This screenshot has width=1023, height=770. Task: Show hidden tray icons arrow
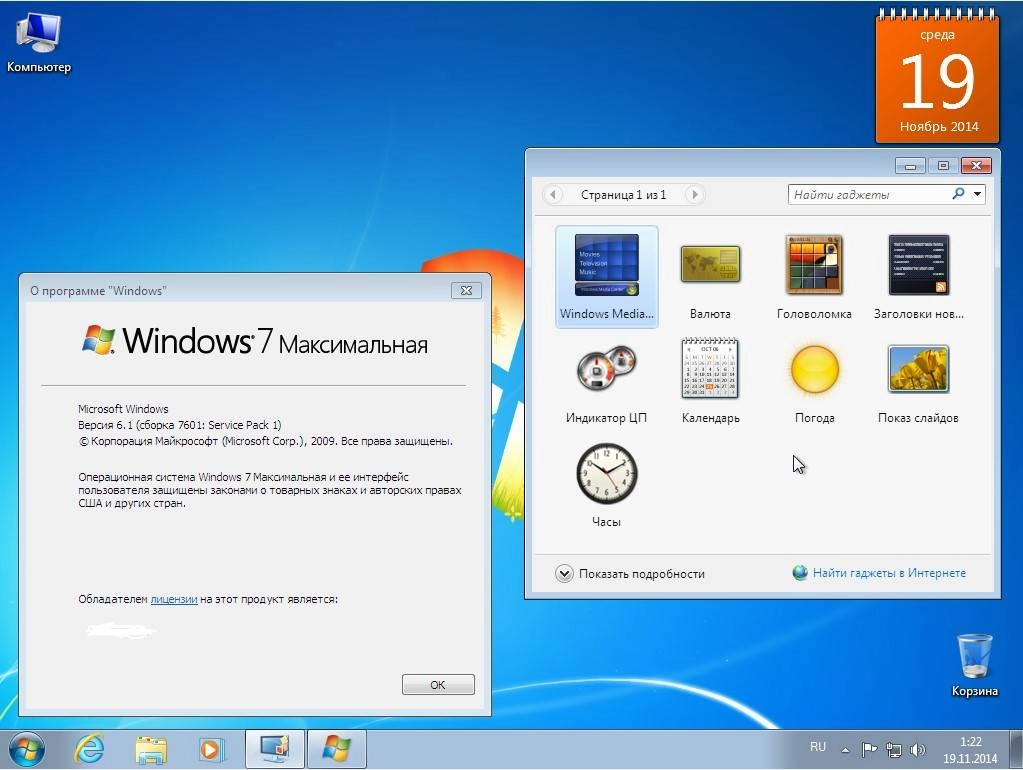[x=846, y=750]
